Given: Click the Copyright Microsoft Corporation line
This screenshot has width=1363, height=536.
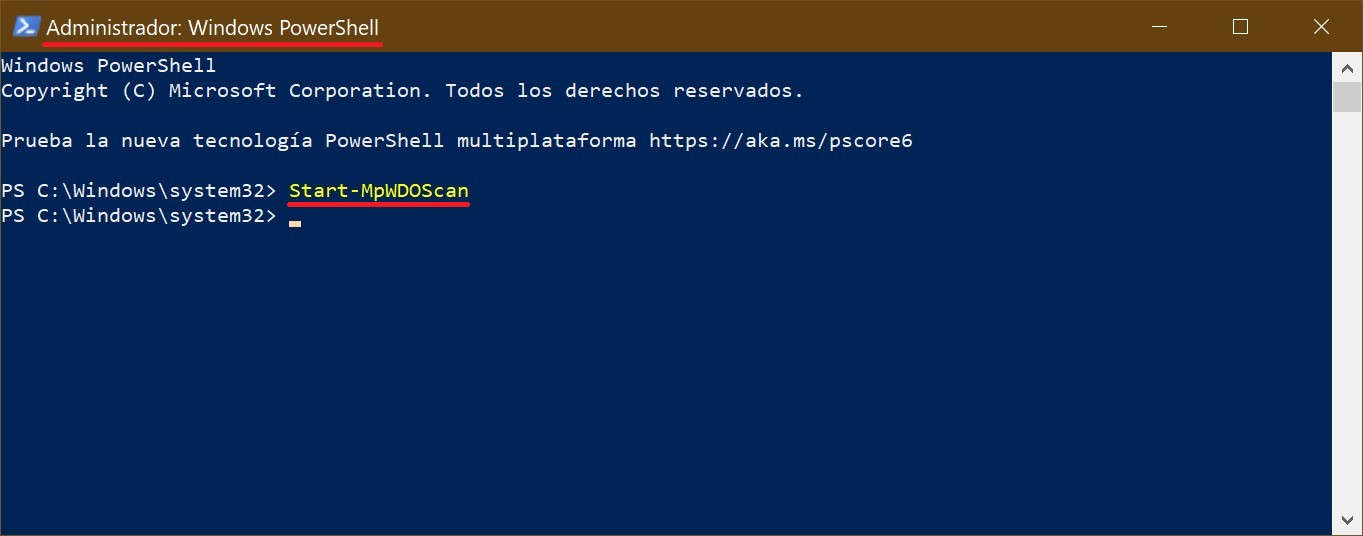Looking at the screenshot, I should 402,90.
